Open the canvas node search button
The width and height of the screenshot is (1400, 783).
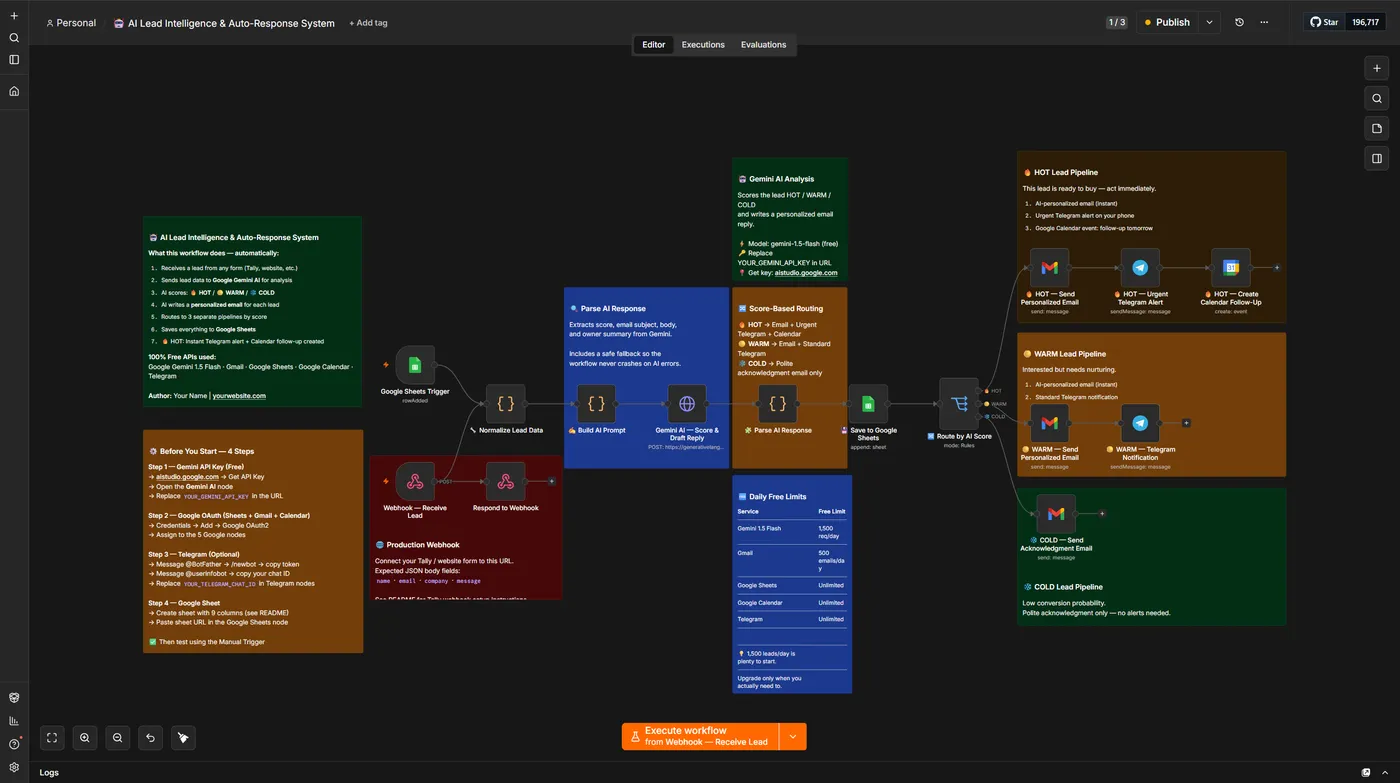click(x=1377, y=98)
